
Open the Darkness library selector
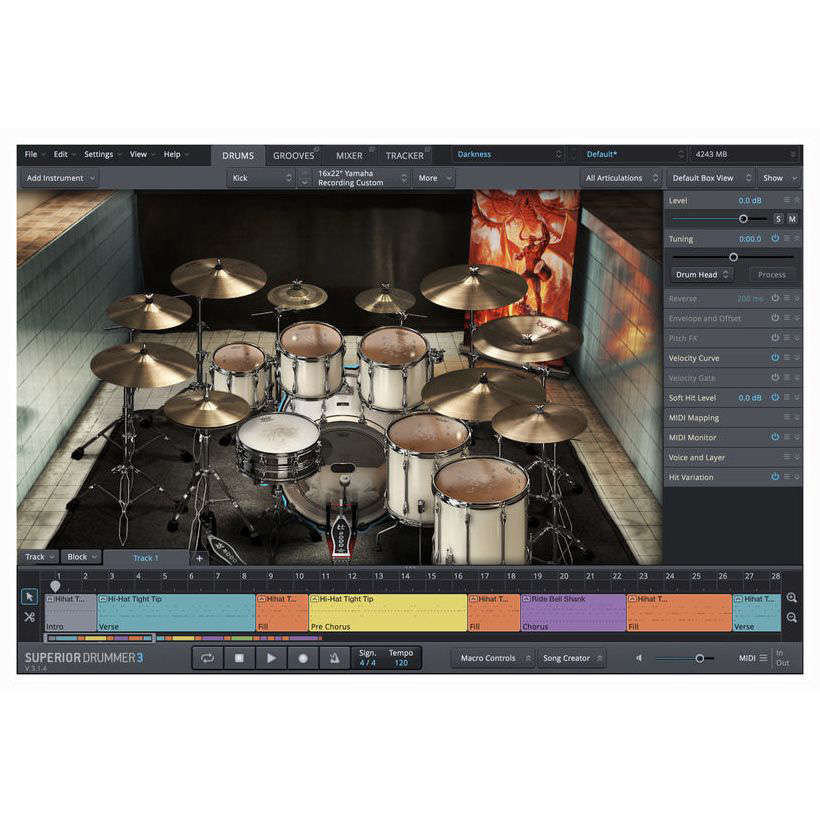[x=508, y=154]
